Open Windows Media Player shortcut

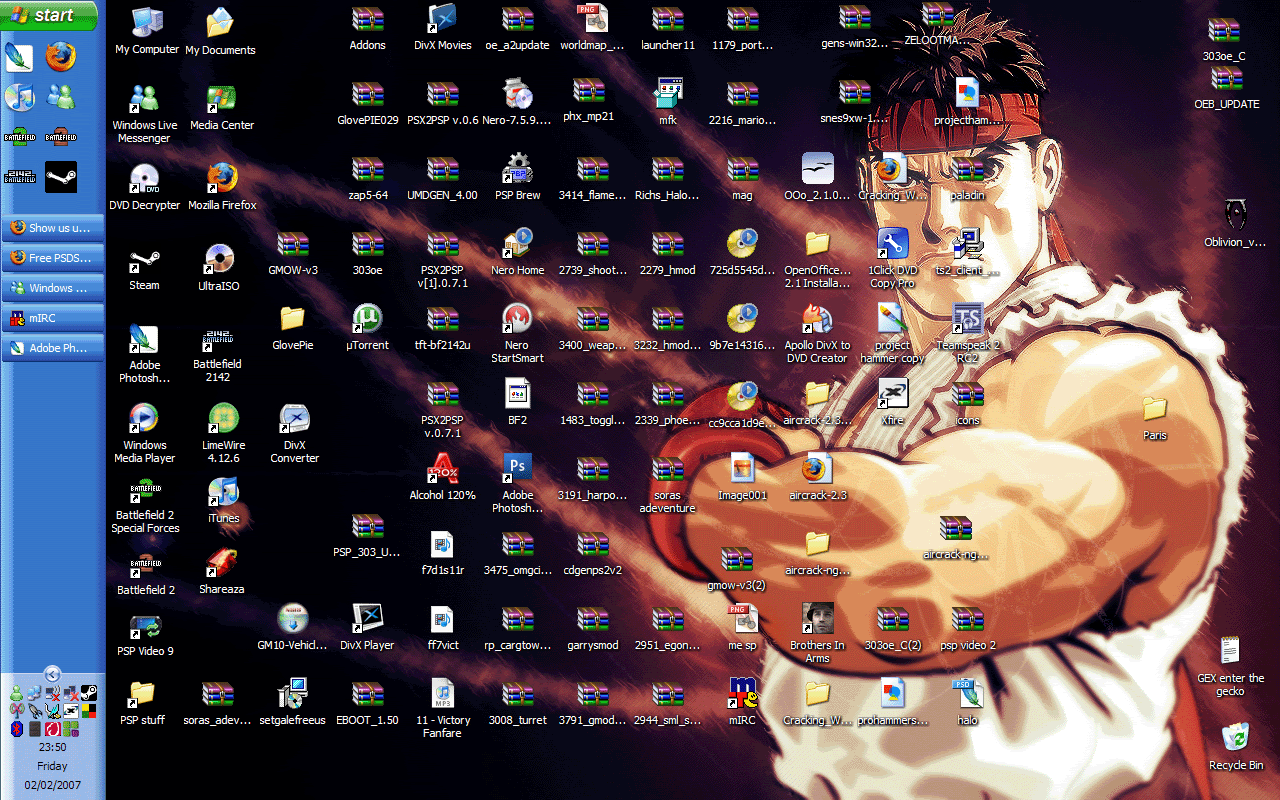tap(145, 433)
